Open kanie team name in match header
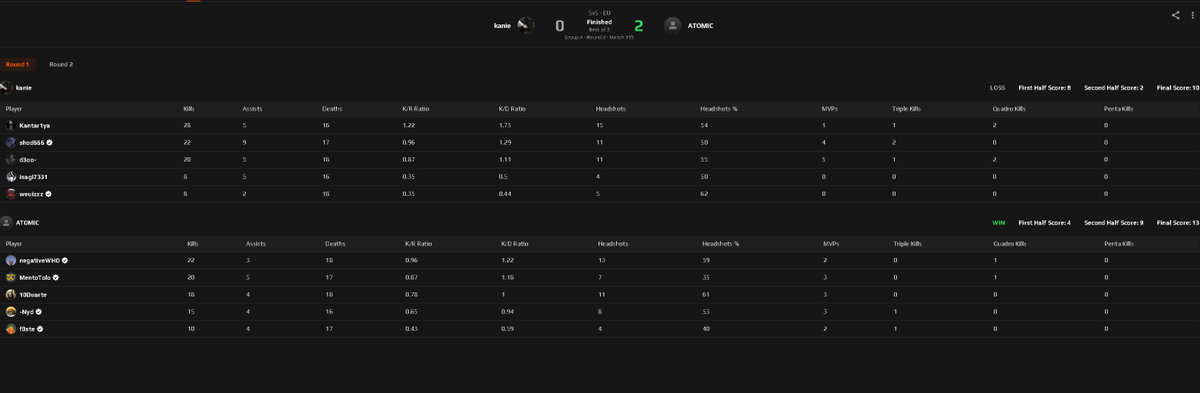The height and width of the screenshot is (393, 1200). tap(502, 25)
